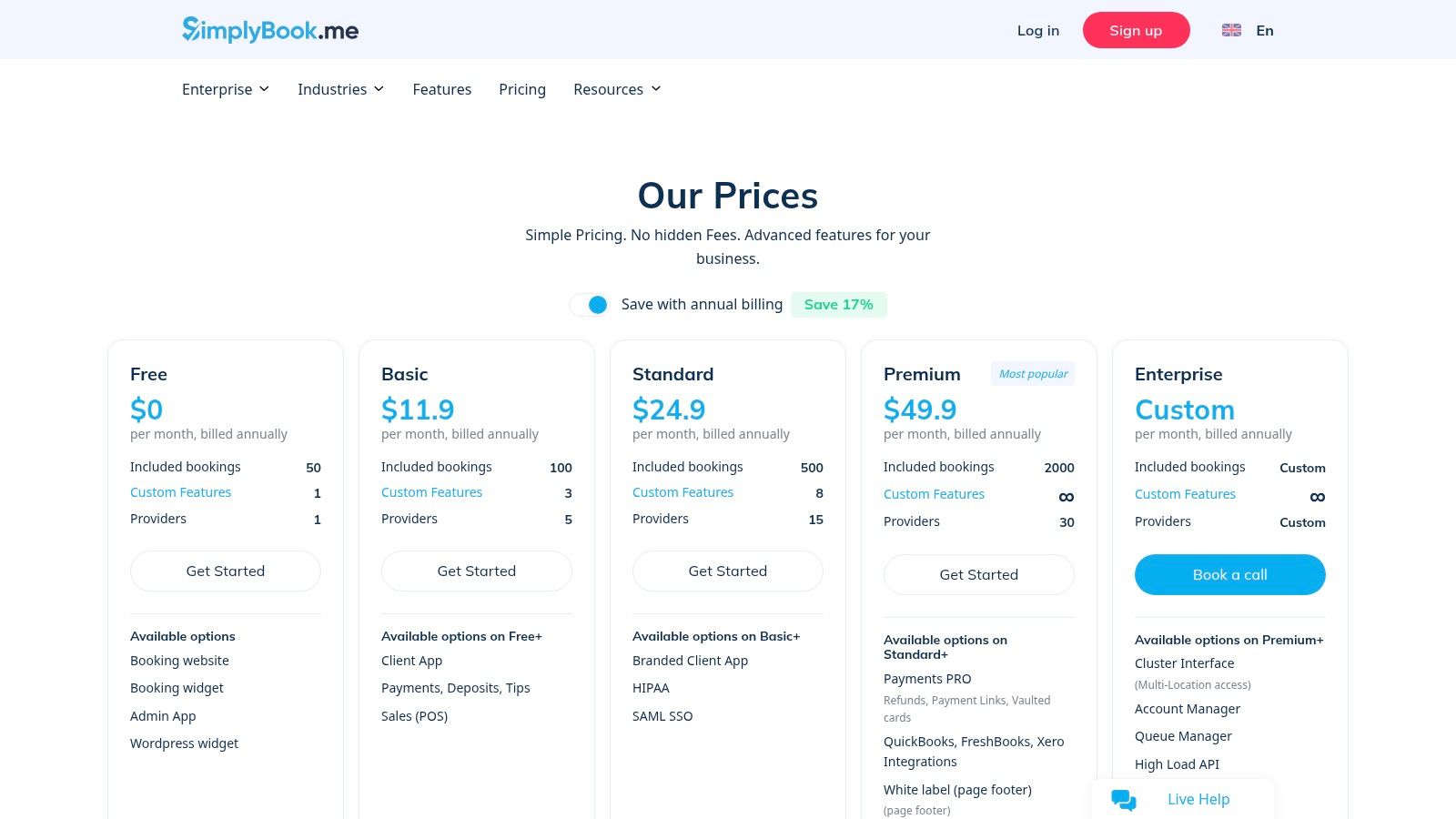Select the Pricing menu item
The image size is (1456, 819).
(521, 89)
